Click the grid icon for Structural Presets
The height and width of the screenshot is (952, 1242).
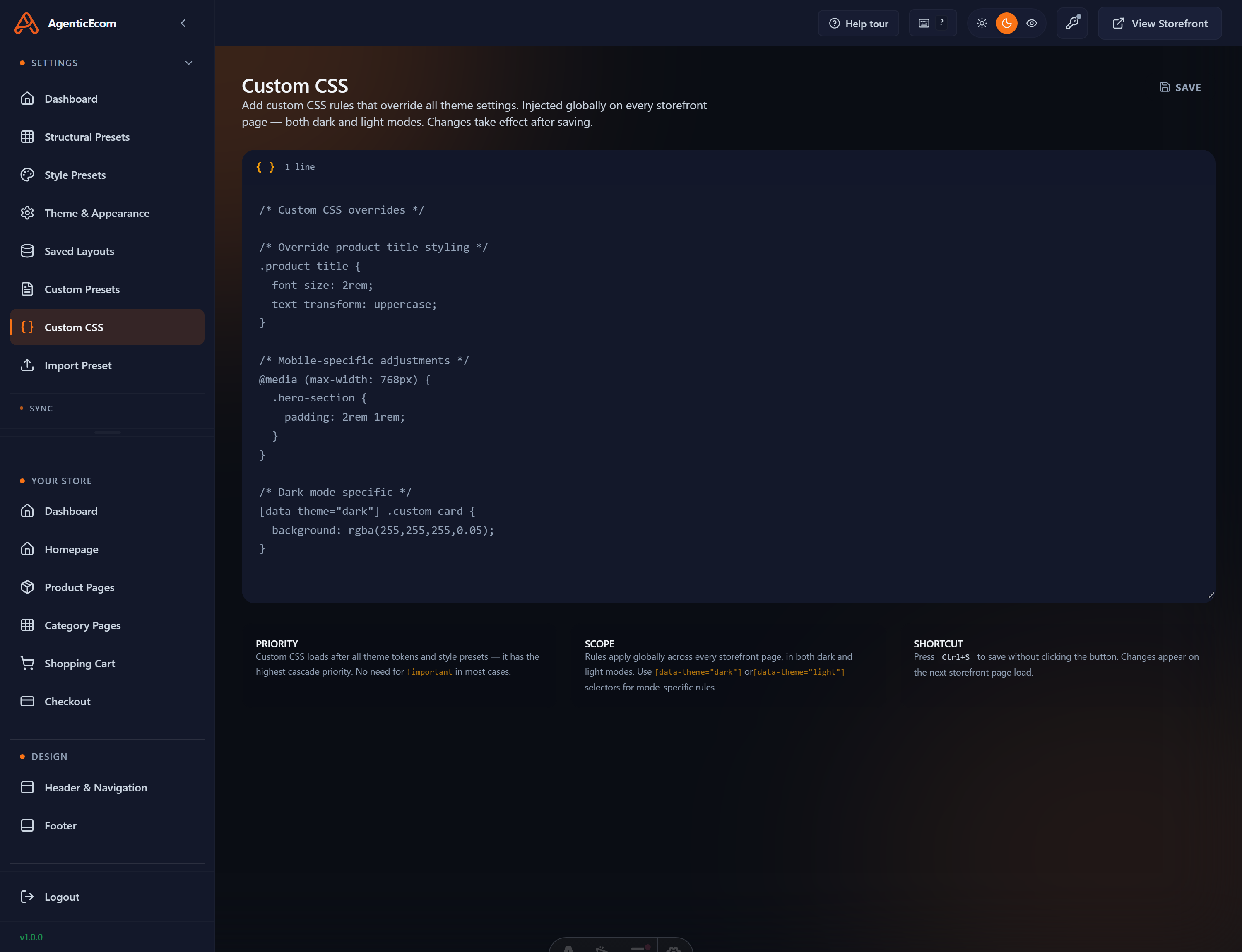click(27, 137)
